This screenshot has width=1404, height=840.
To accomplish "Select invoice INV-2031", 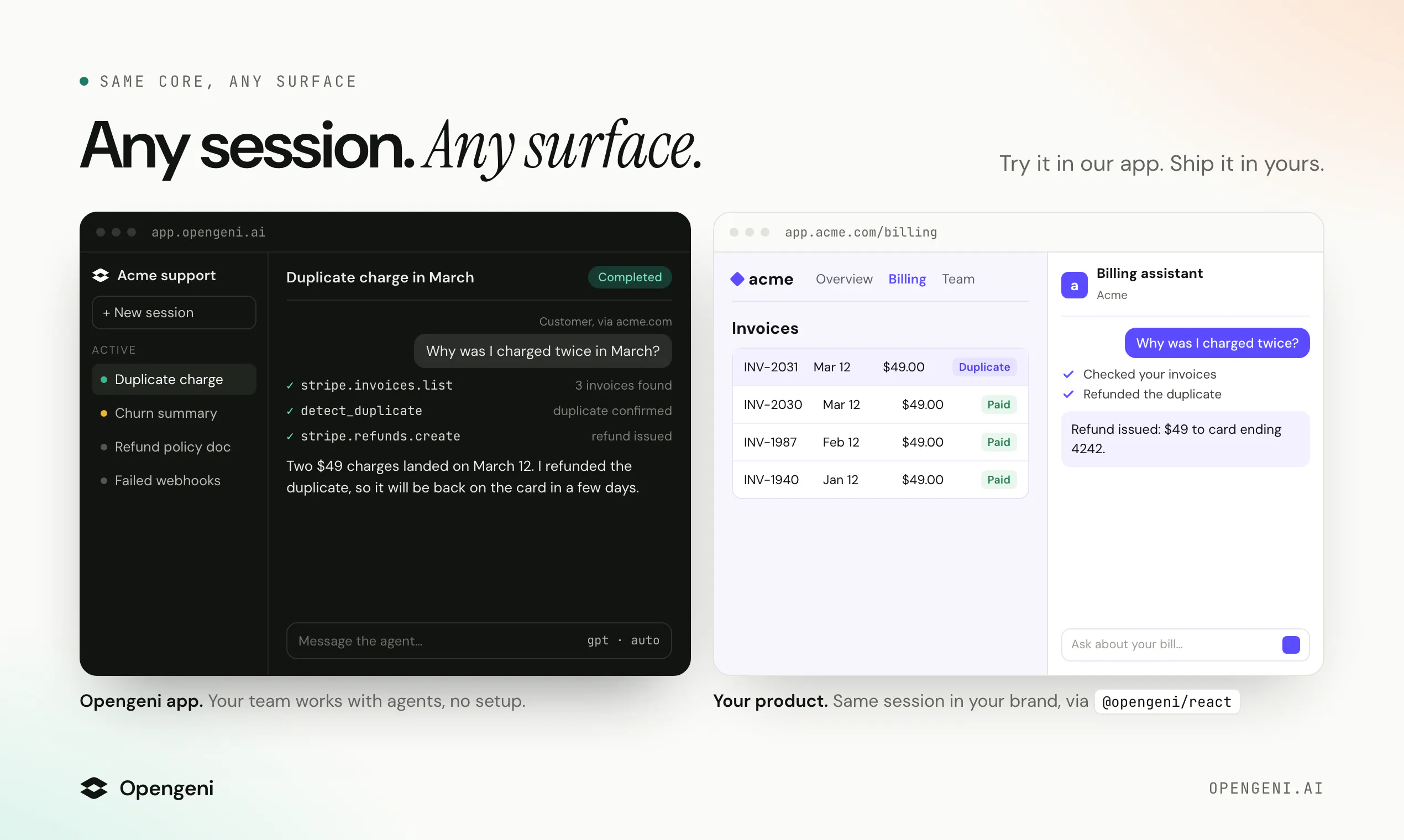I will click(x=881, y=367).
